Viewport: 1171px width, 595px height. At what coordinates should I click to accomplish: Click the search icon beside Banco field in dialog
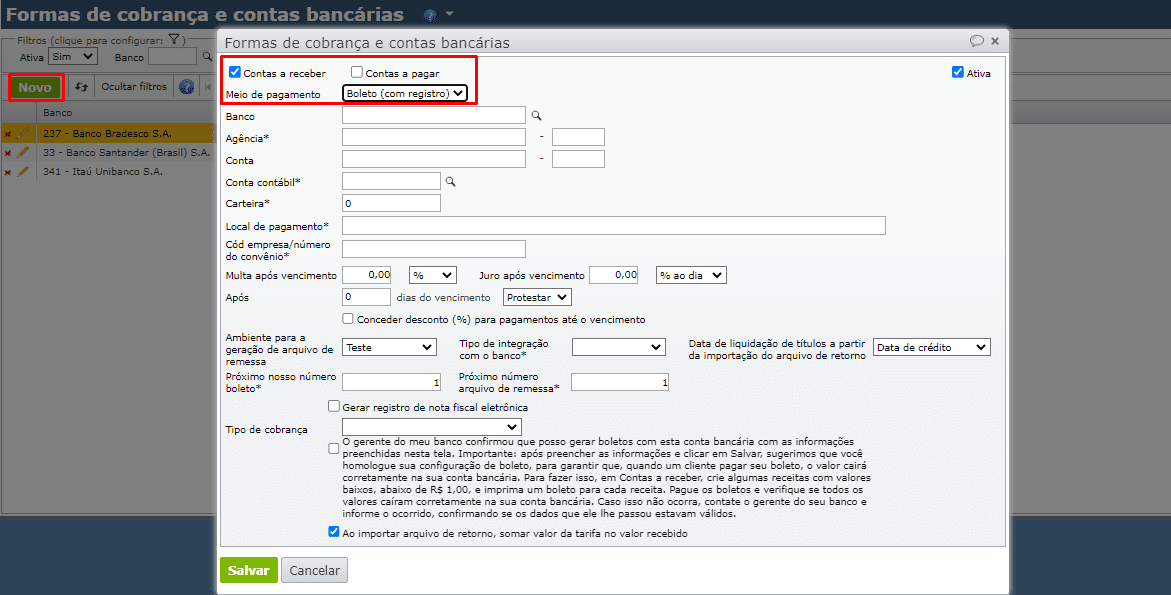coord(536,116)
